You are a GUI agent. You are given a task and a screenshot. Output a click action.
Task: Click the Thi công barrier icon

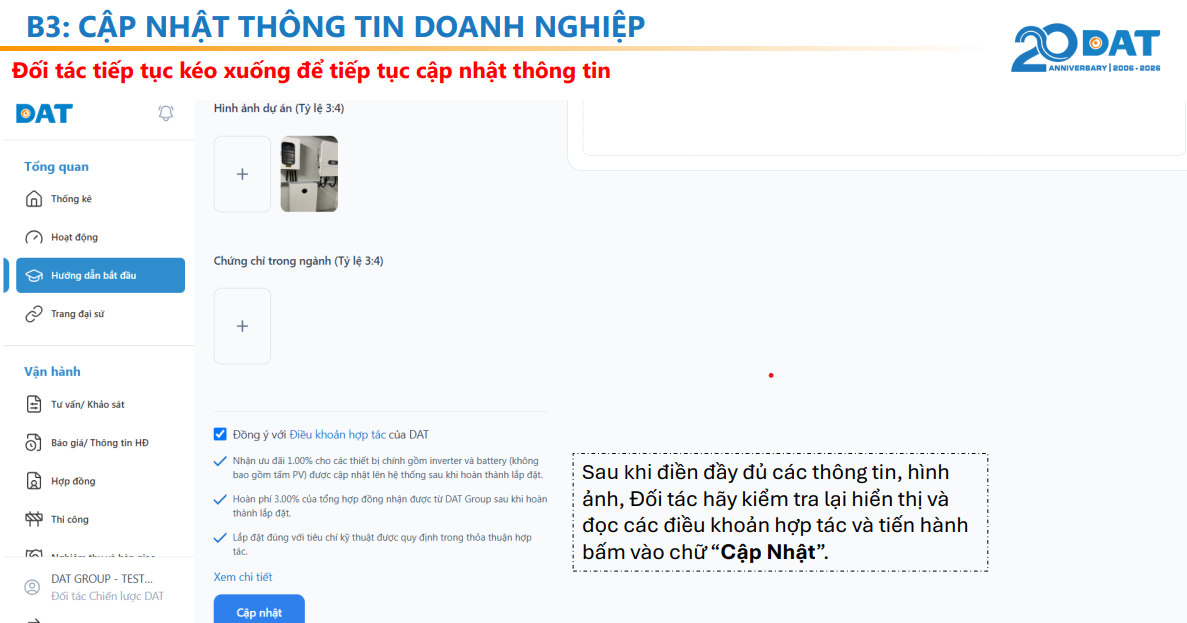click(x=33, y=519)
